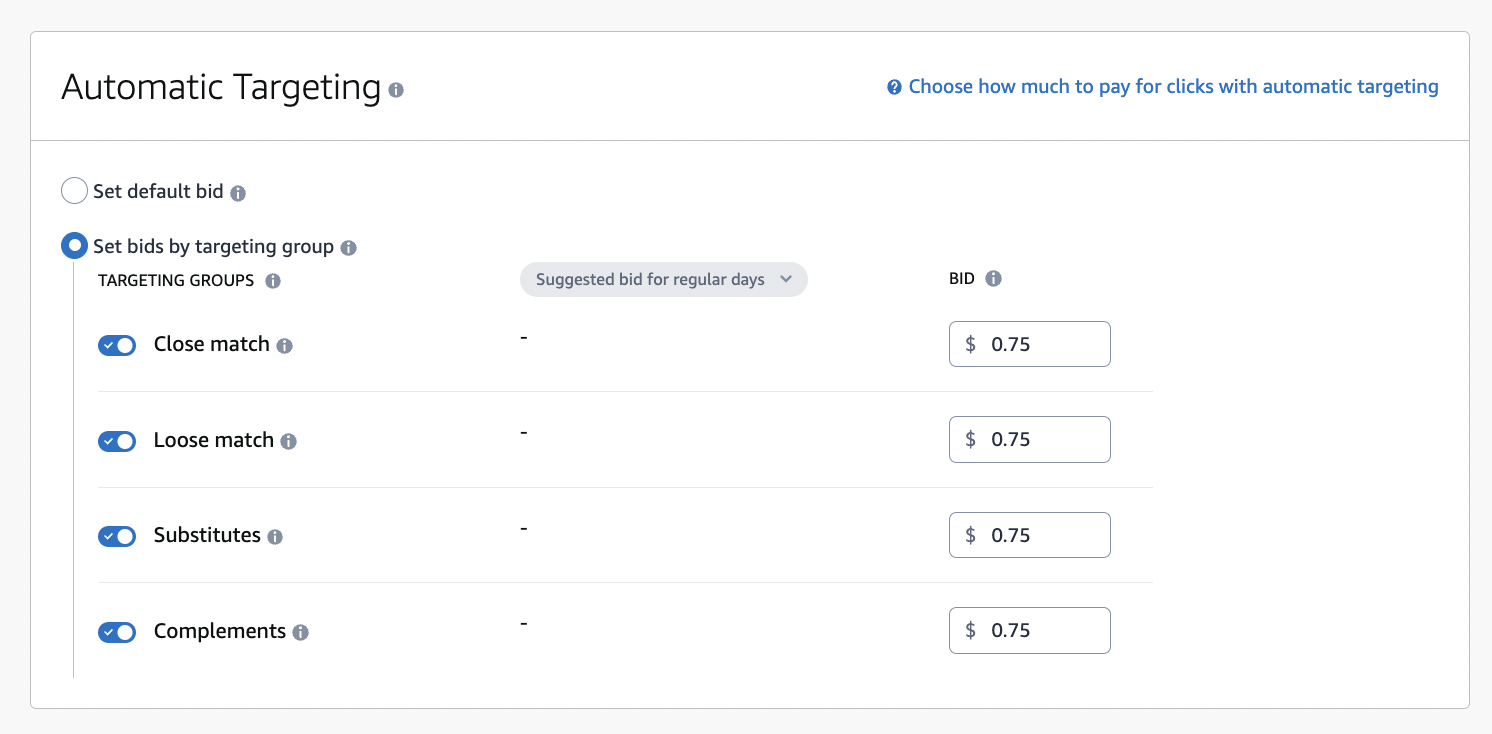Viewport: 1492px width, 734px height.
Task: Disable the Close match toggle
Action: click(117, 345)
